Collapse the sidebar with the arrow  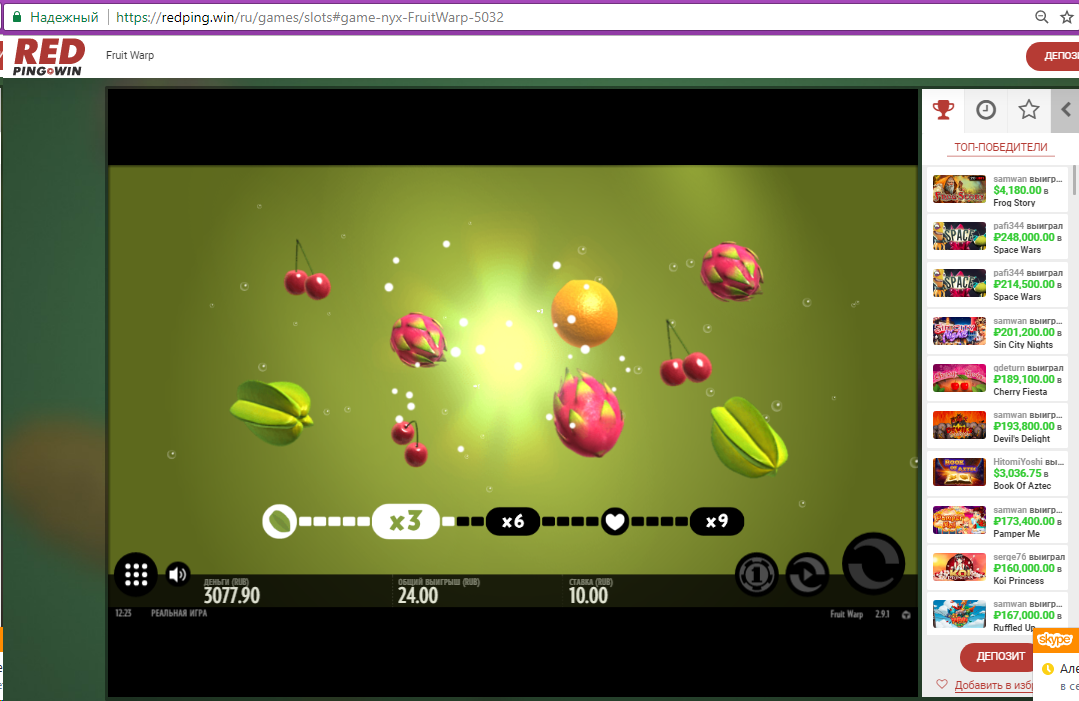coord(1065,109)
